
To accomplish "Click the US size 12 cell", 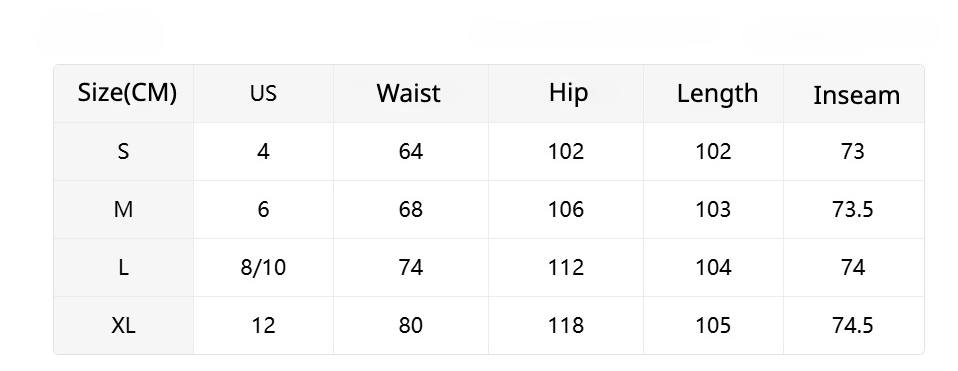I will tap(263, 326).
